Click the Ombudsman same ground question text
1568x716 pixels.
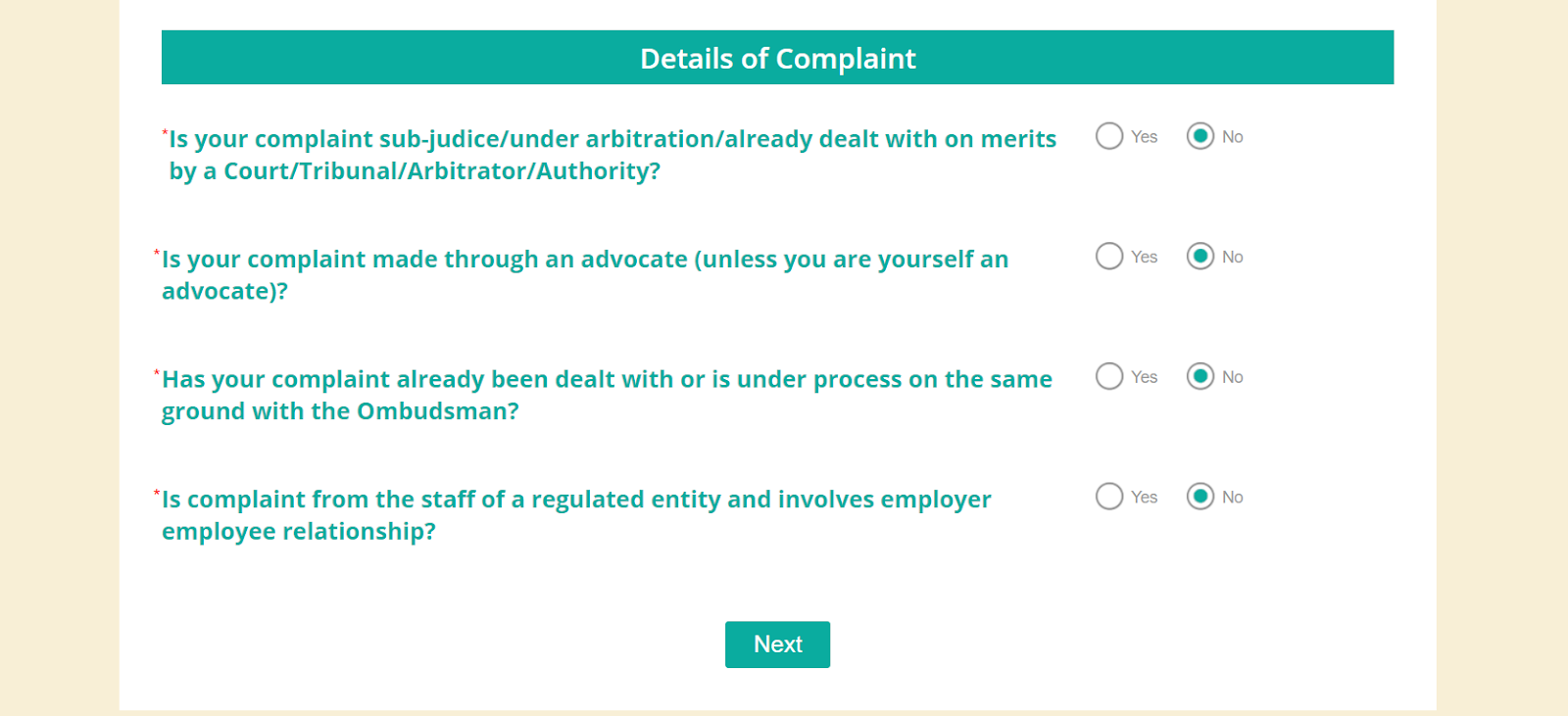point(606,395)
